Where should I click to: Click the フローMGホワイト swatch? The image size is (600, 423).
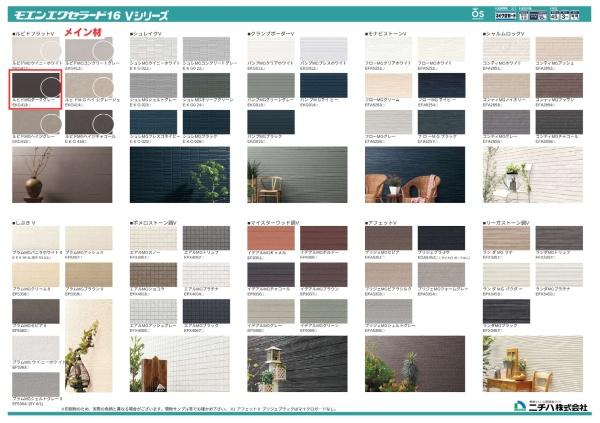point(442,49)
